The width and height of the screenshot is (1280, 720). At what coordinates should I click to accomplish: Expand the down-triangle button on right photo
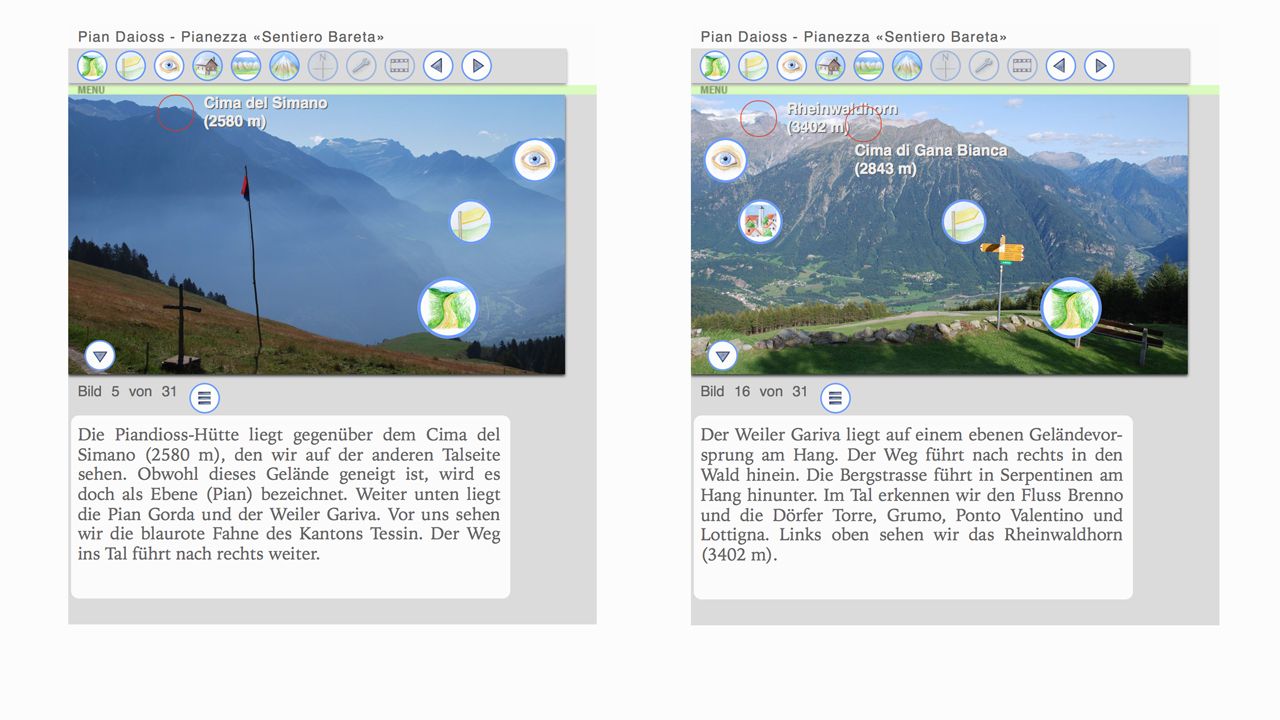click(722, 355)
